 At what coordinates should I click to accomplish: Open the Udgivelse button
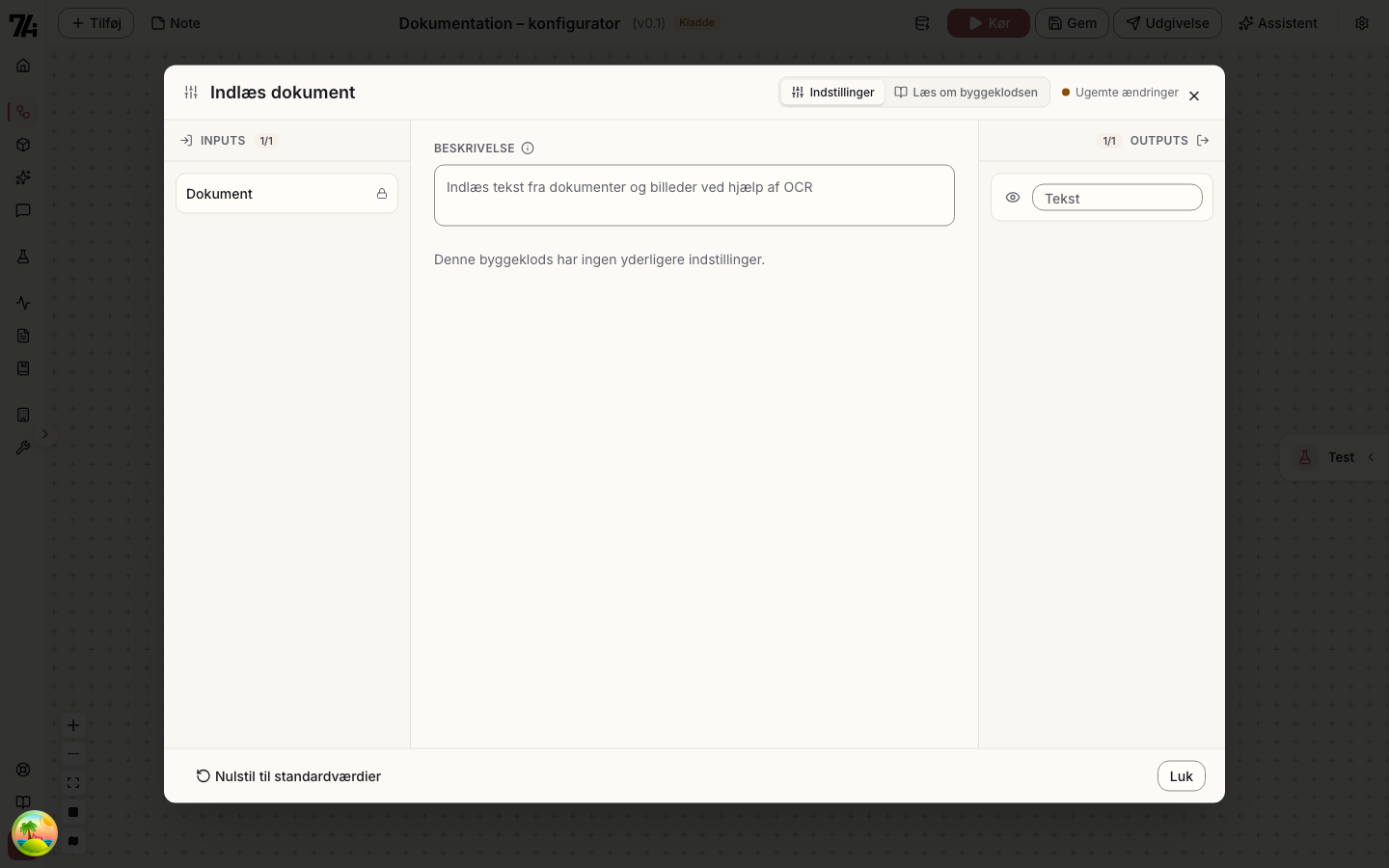pos(1167,23)
